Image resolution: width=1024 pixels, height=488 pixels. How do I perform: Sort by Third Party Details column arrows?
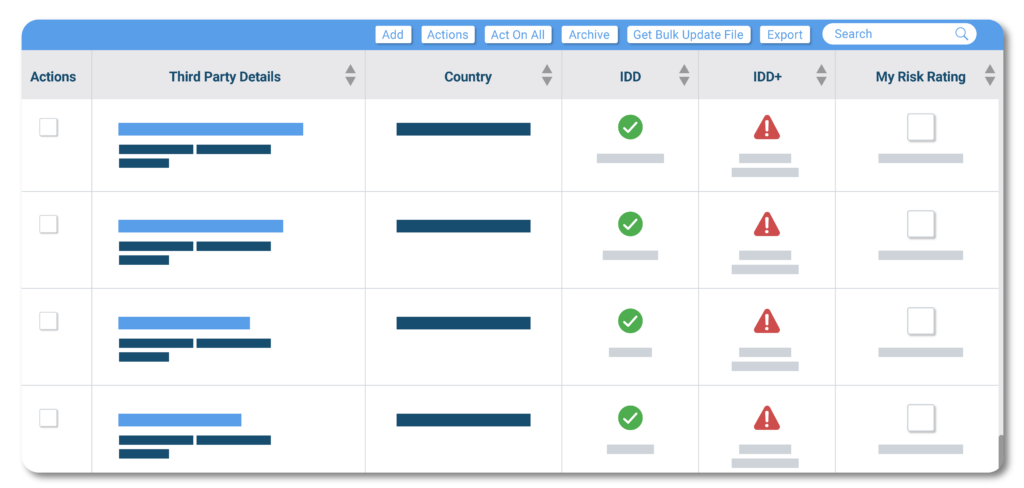350,76
